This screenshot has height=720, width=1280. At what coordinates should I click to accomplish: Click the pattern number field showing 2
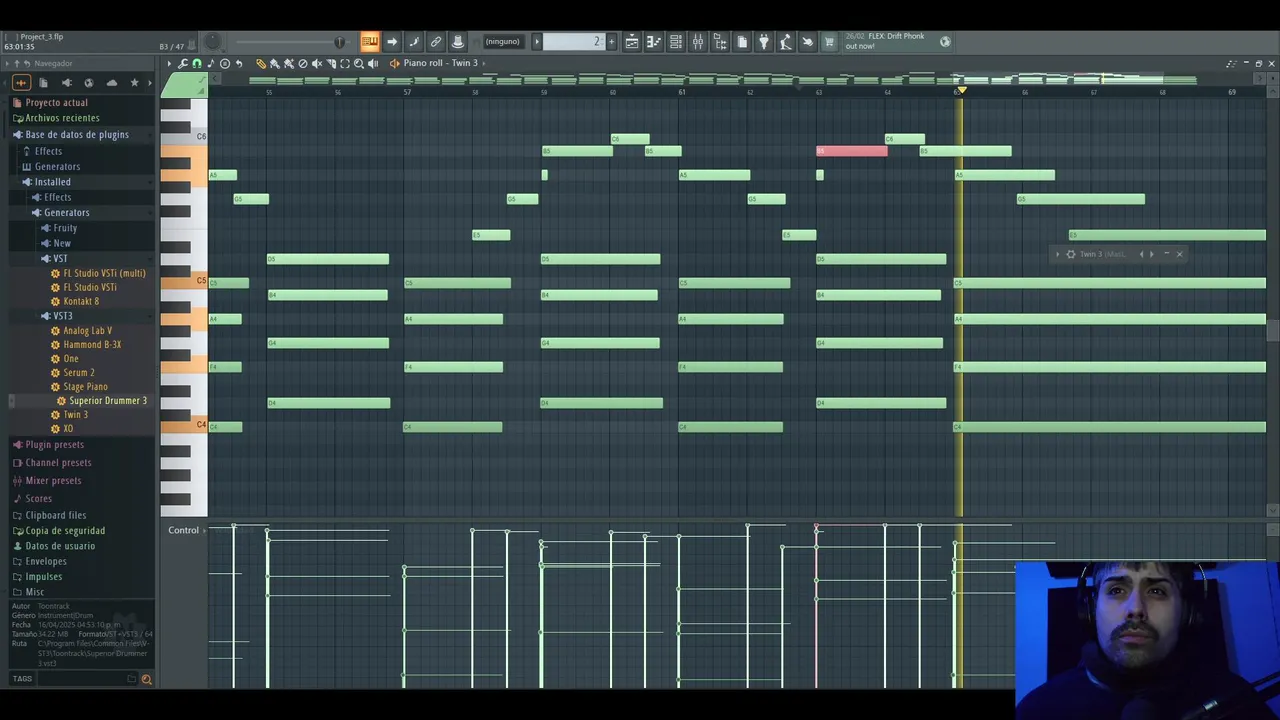[x=572, y=41]
